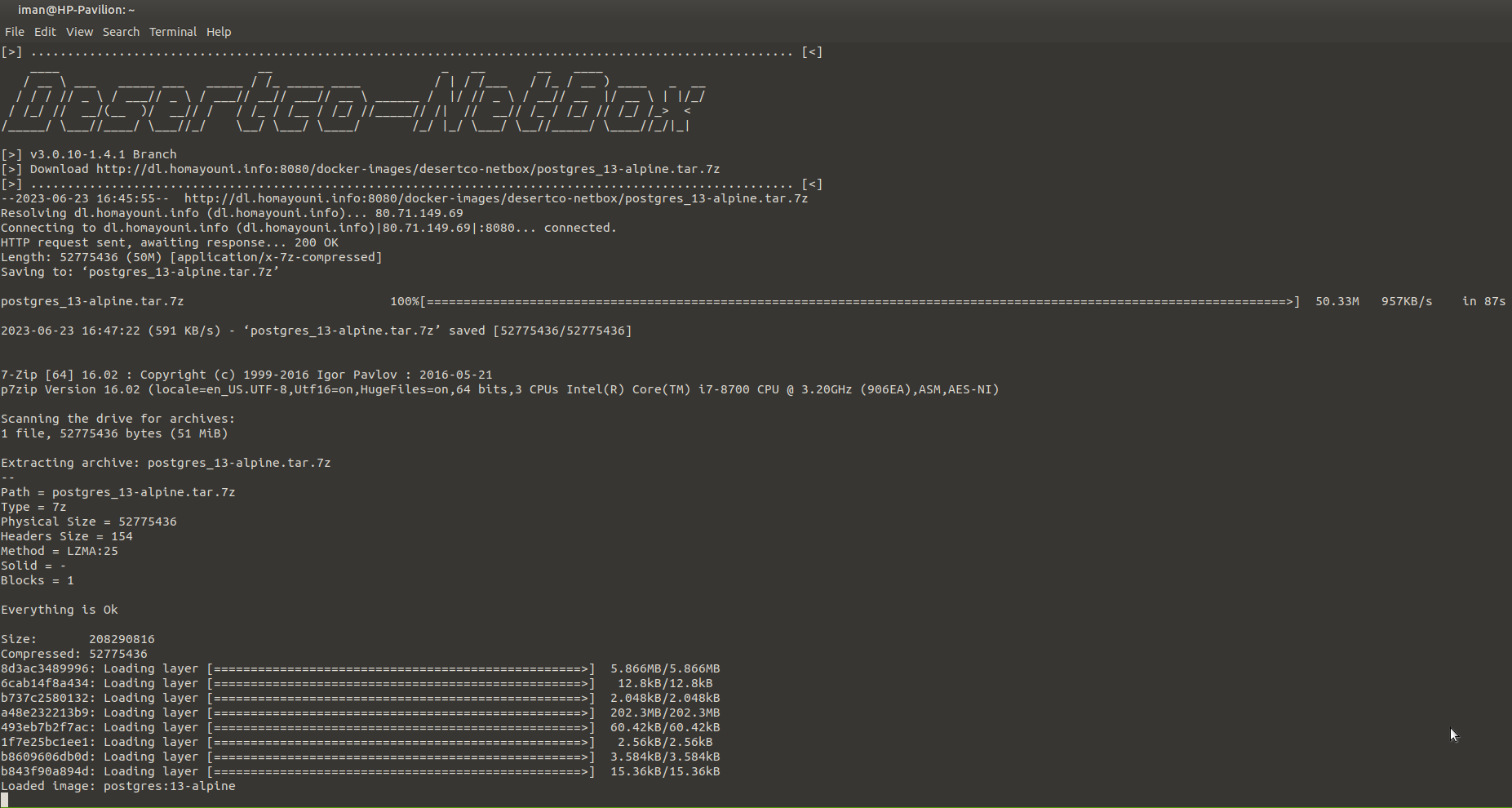Click the 'Saving to: postgres_13-alpine.tar.7z' line
1512x808 pixels.
(x=140, y=272)
